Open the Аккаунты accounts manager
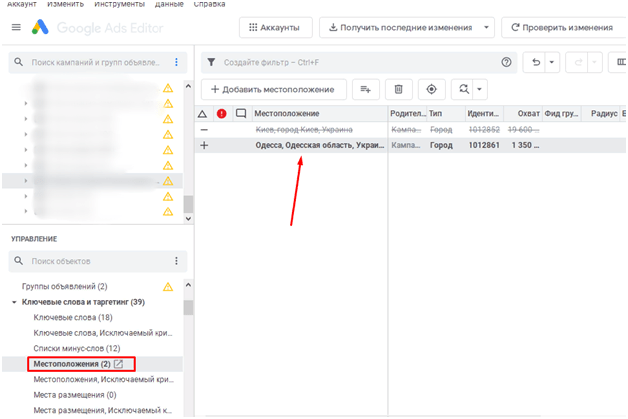 (276, 28)
